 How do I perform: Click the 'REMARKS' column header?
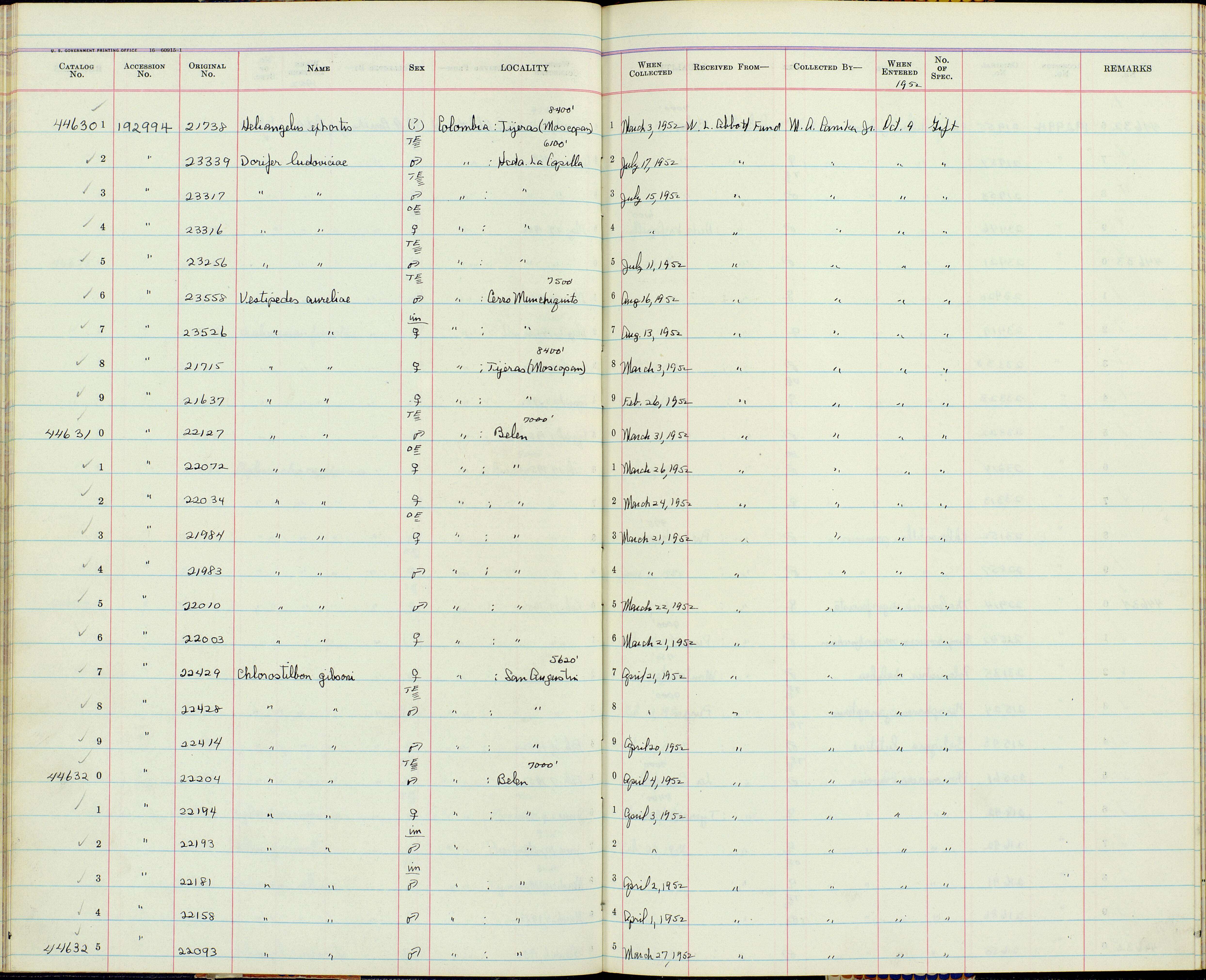coord(1127,68)
